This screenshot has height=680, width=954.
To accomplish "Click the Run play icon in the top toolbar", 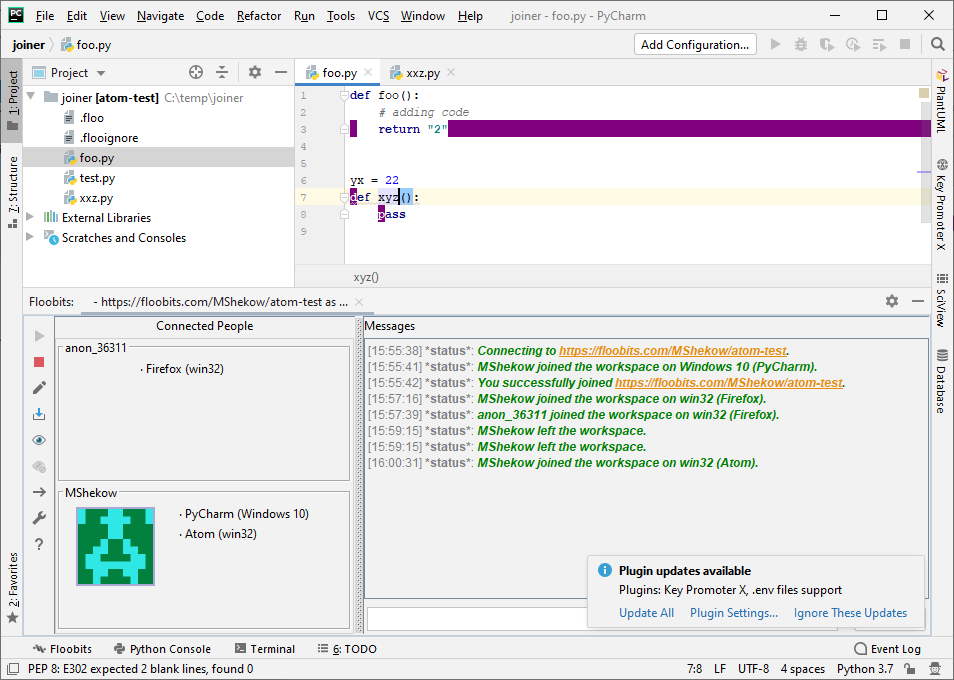I will tap(775, 44).
